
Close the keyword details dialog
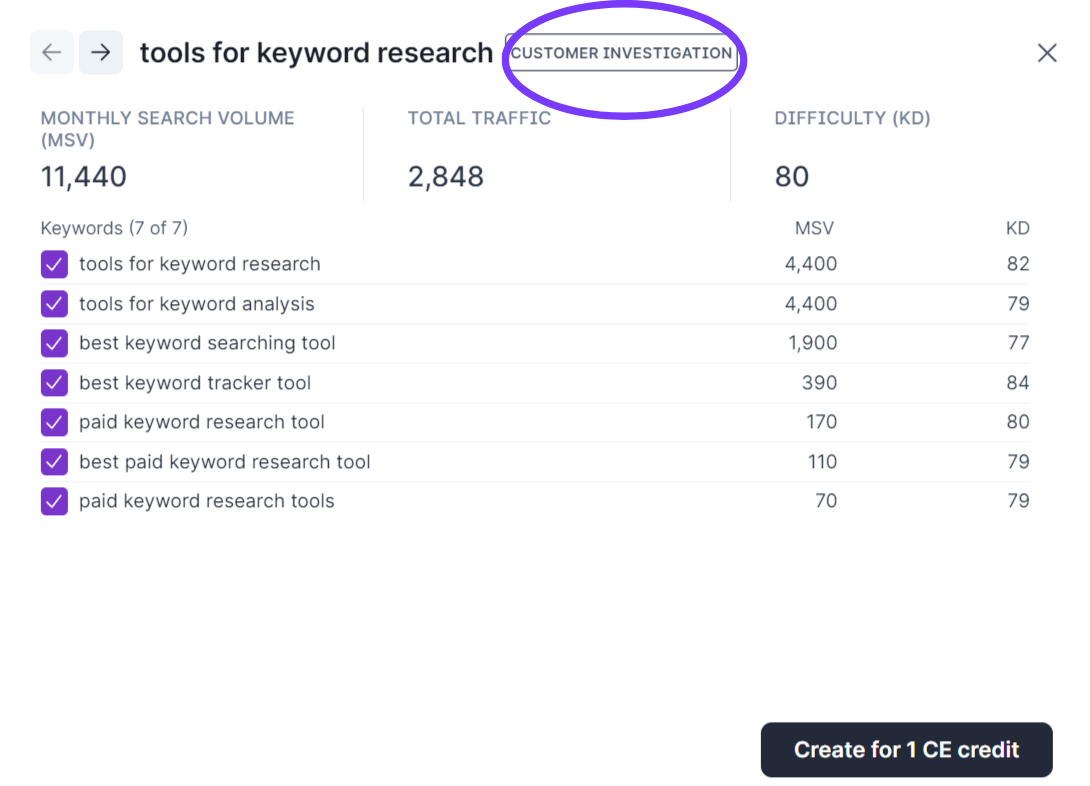1046,53
